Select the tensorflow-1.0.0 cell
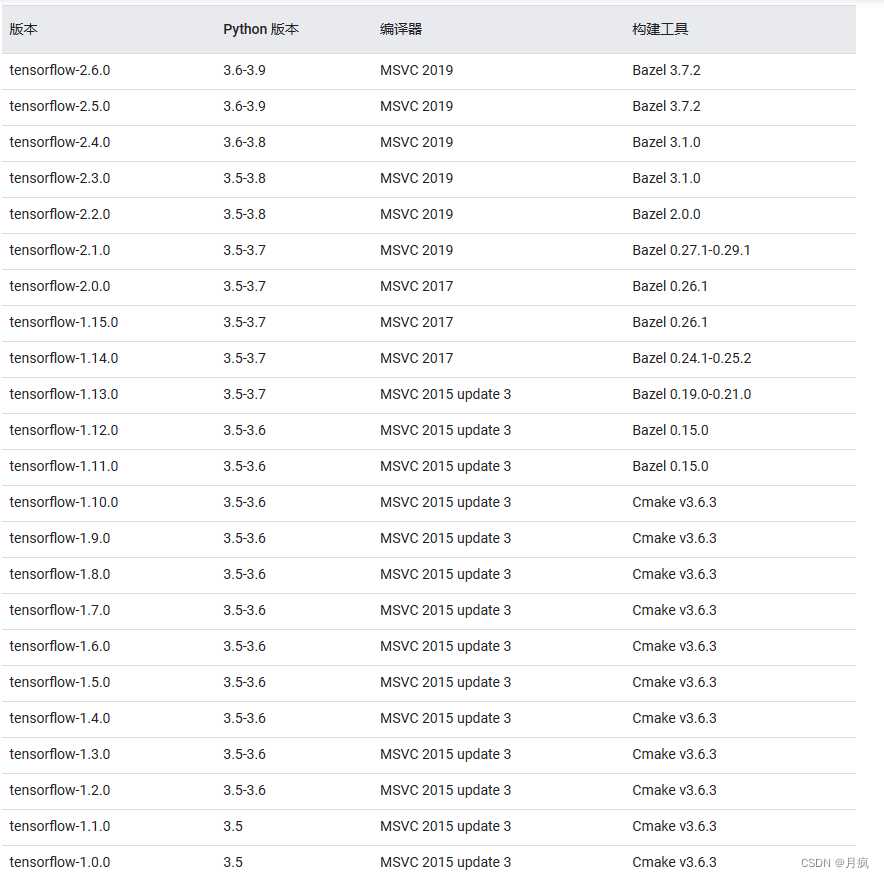884x878 pixels. click(60, 863)
